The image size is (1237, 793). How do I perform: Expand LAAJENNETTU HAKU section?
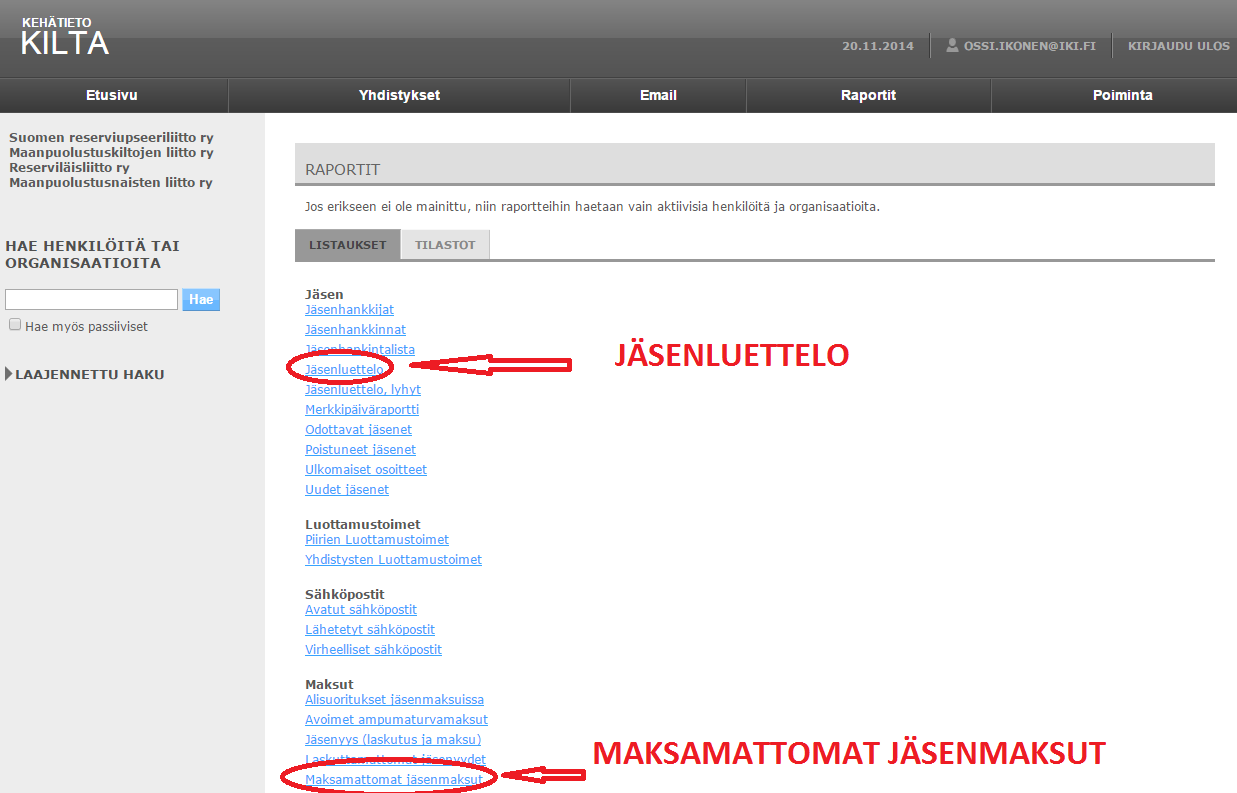tap(85, 375)
